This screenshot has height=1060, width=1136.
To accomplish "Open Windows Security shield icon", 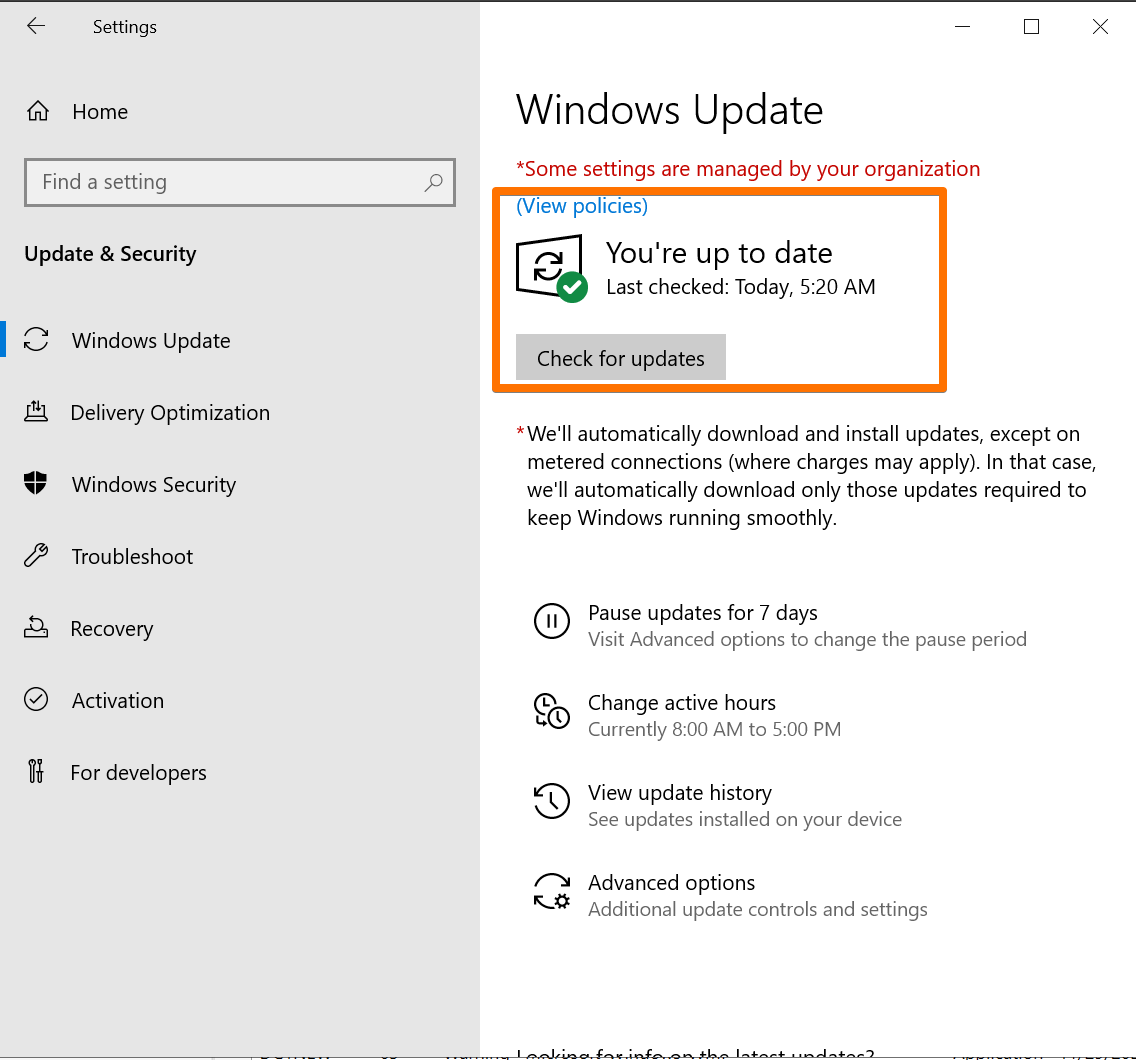I will pos(37,484).
